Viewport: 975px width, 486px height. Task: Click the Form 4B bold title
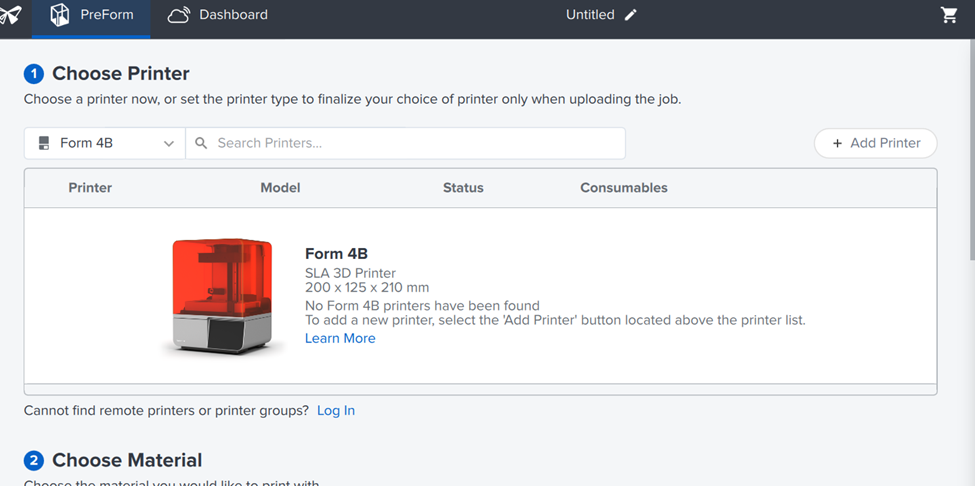point(336,254)
